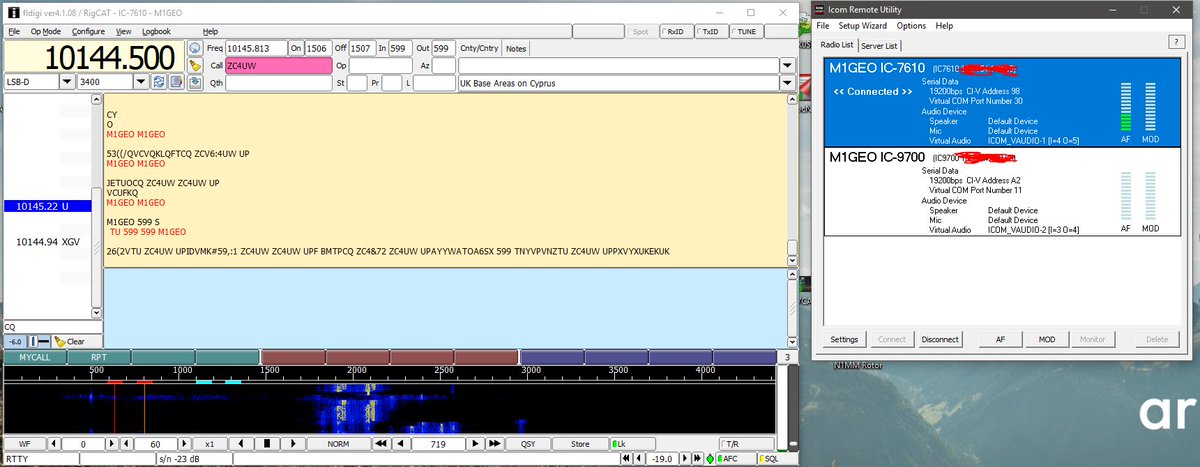The width and height of the screenshot is (1200, 467).
Task: Click the Freq field showing 10145.813
Action: pos(255,48)
